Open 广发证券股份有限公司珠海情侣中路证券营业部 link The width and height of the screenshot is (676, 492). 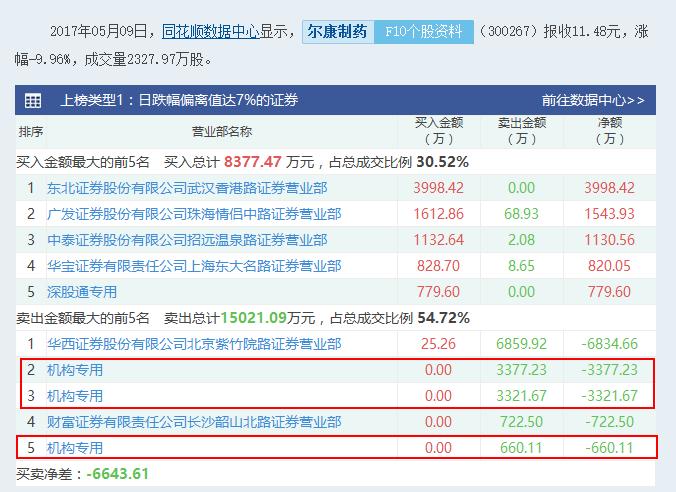point(194,214)
